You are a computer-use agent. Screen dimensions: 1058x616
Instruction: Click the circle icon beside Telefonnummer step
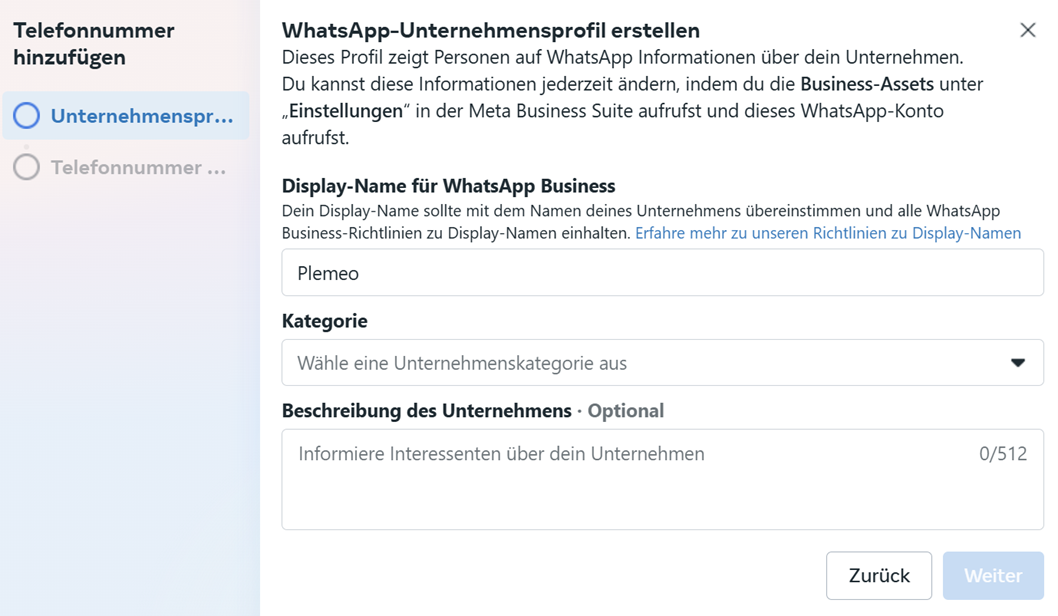pos(27,167)
